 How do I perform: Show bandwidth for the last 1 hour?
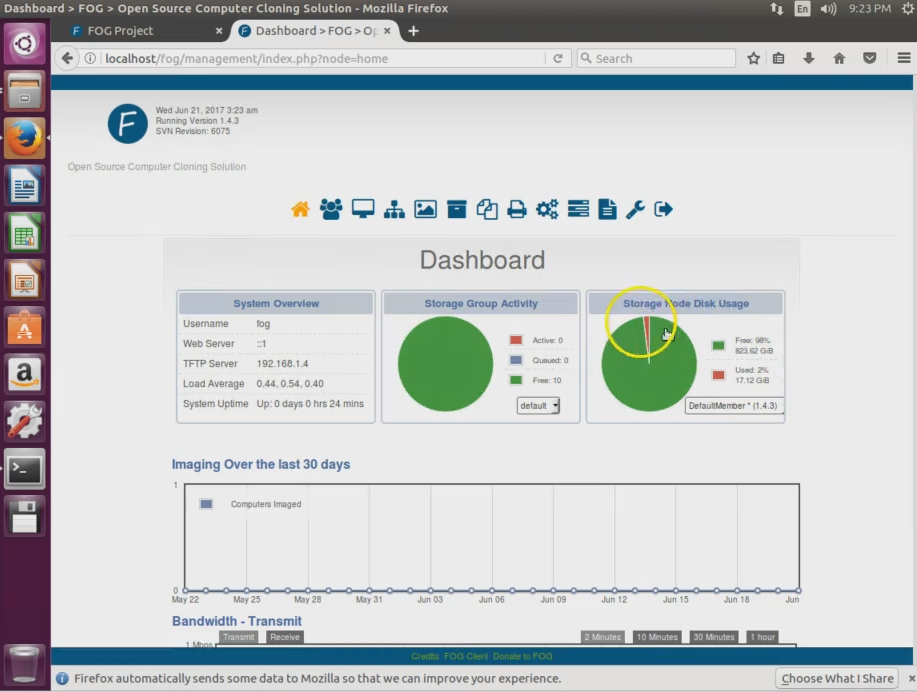[762, 637]
